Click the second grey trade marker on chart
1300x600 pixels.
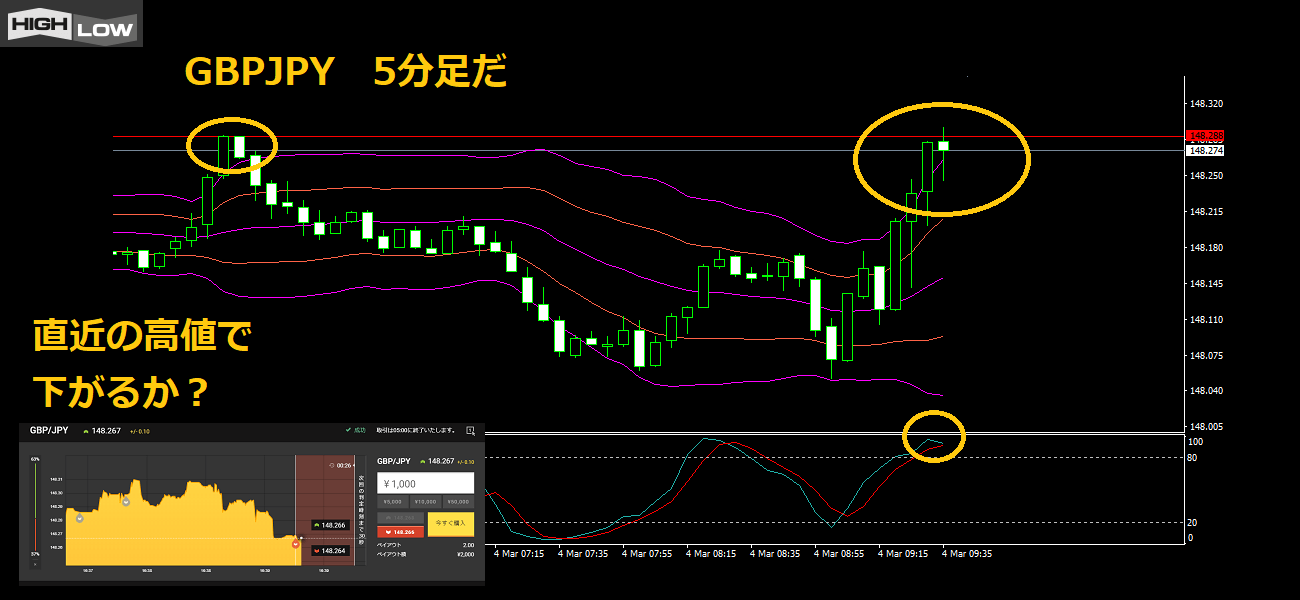pos(126,501)
